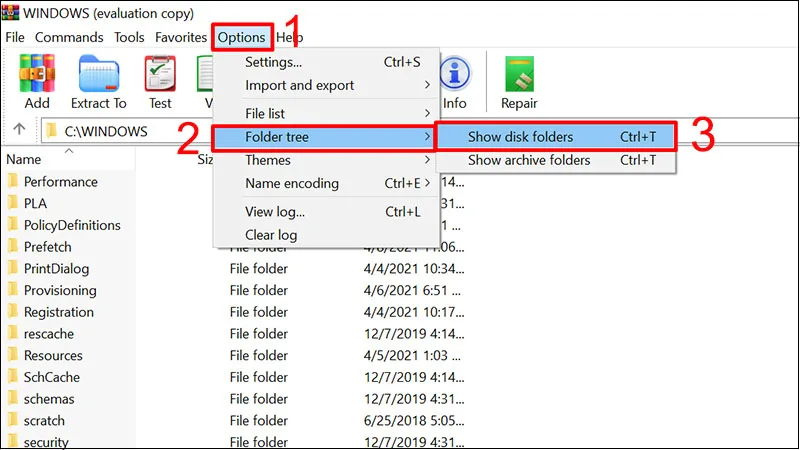Open the Commands menu
This screenshot has height=450, width=800.
pos(69,37)
